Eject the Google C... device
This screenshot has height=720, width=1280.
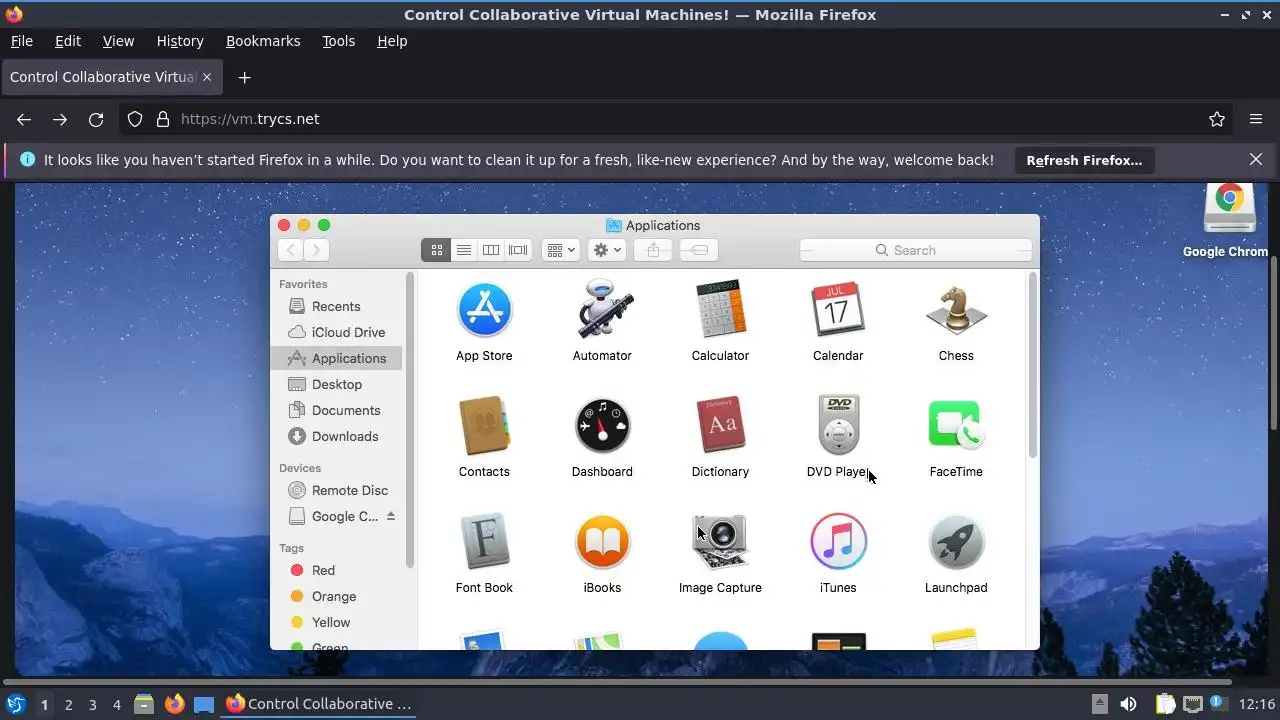pyautogui.click(x=391, y=516)
